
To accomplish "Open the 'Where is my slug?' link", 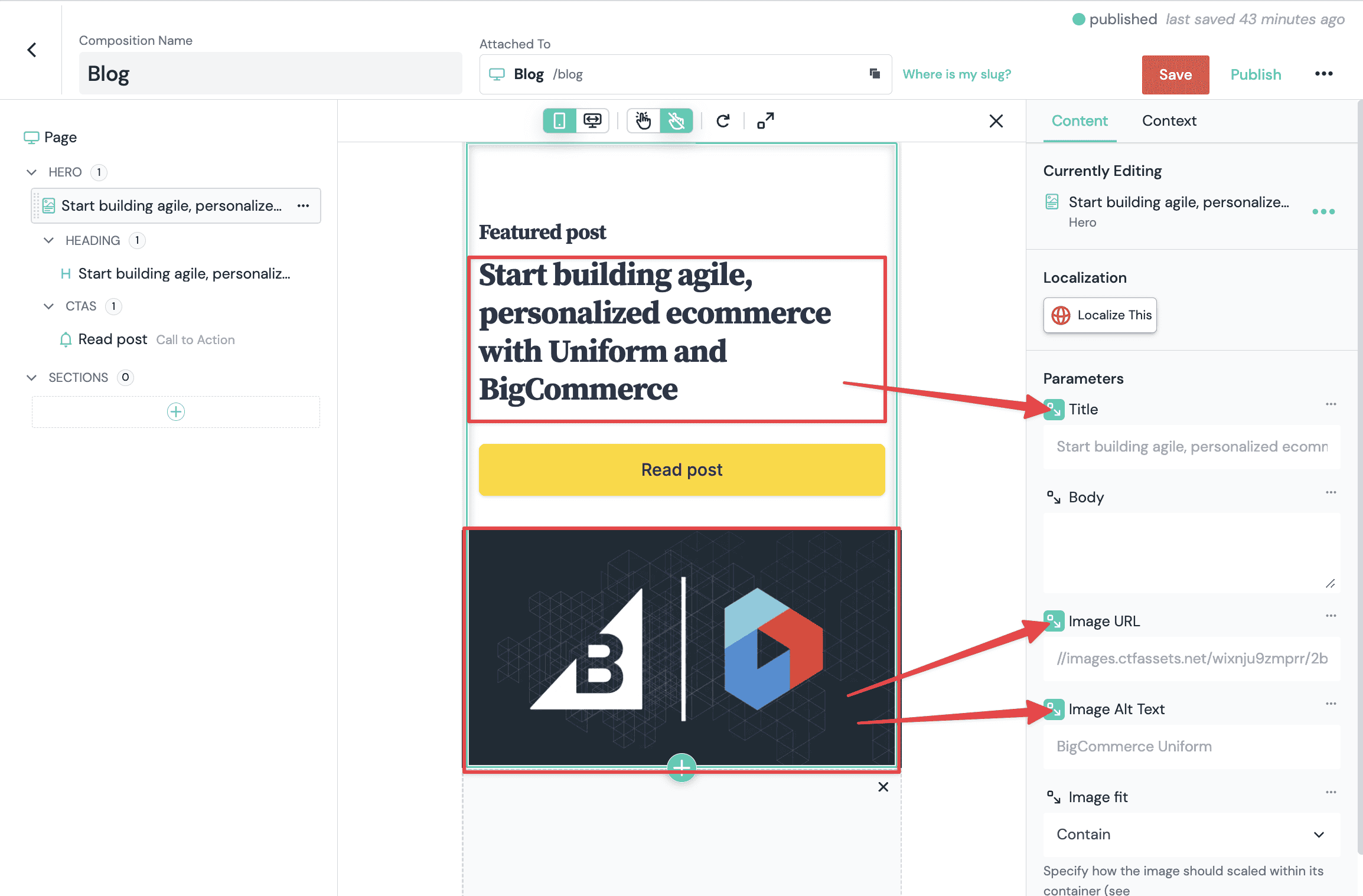I will 957,74.
